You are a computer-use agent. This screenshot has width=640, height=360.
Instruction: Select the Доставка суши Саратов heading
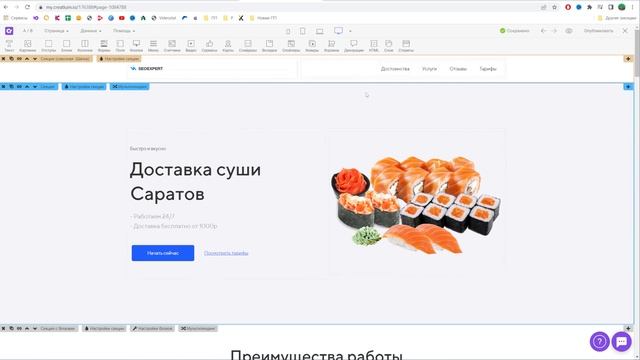(196, 182)
